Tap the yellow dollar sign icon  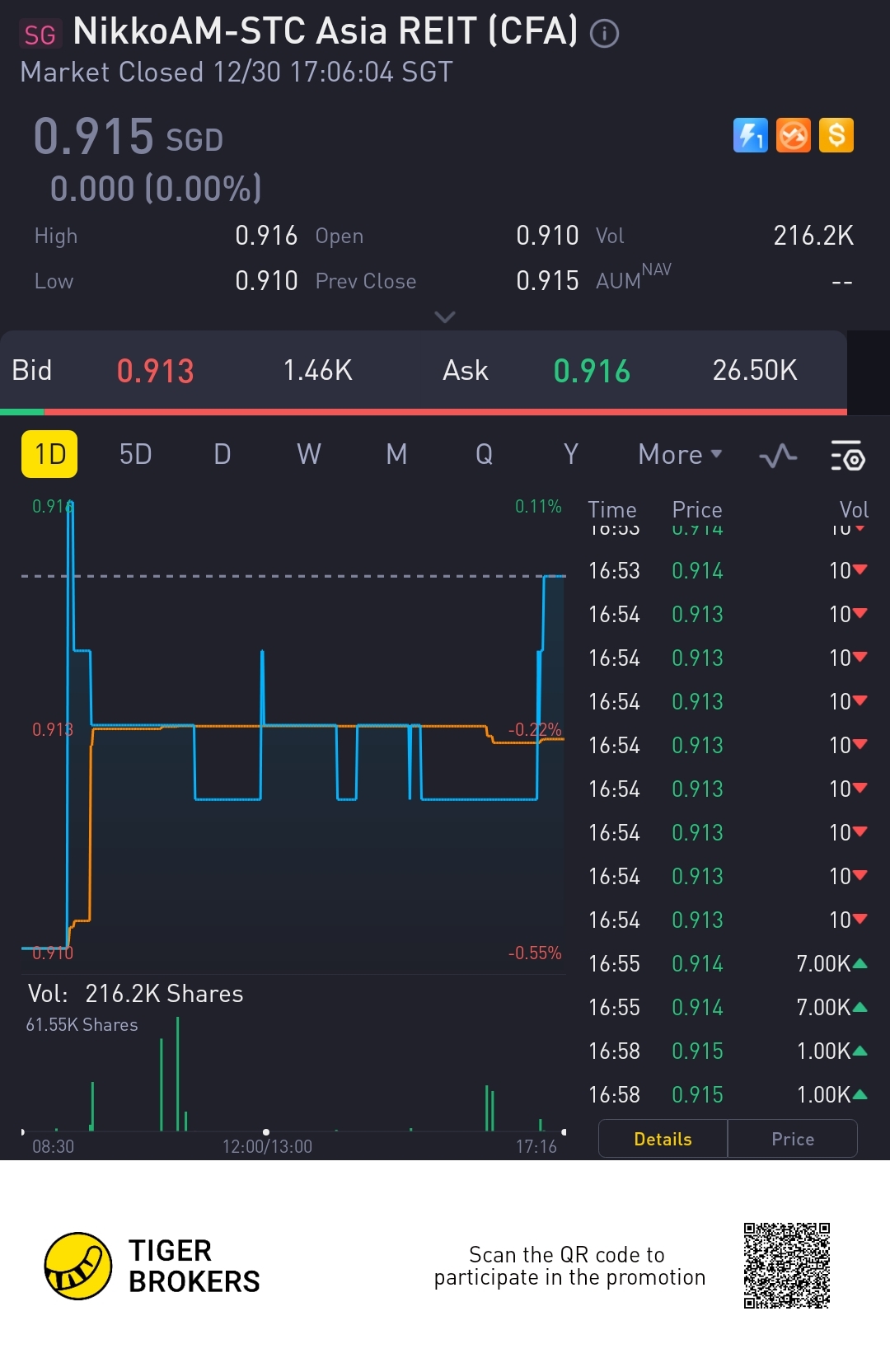coord(836,135)
